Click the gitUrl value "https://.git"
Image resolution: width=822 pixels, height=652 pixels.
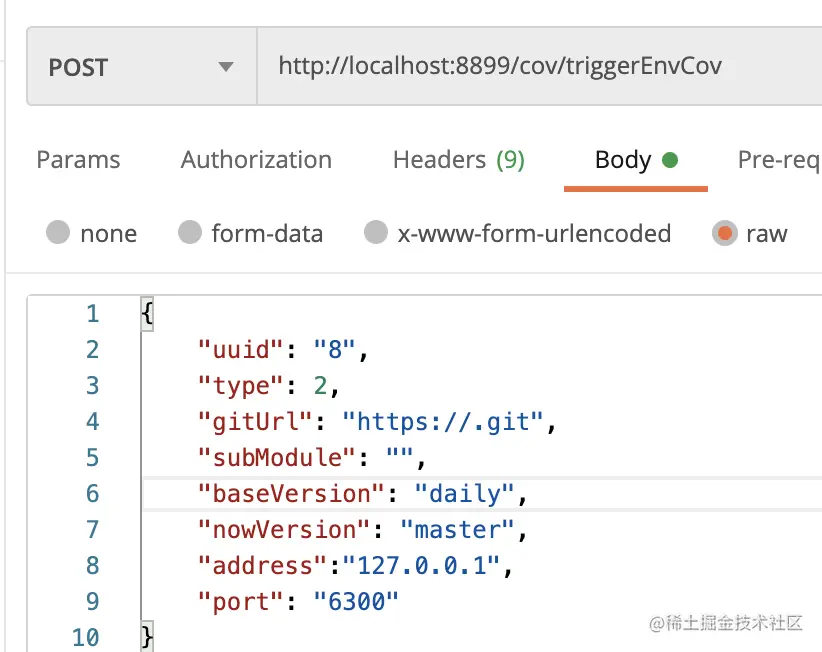tap(448, 422)
